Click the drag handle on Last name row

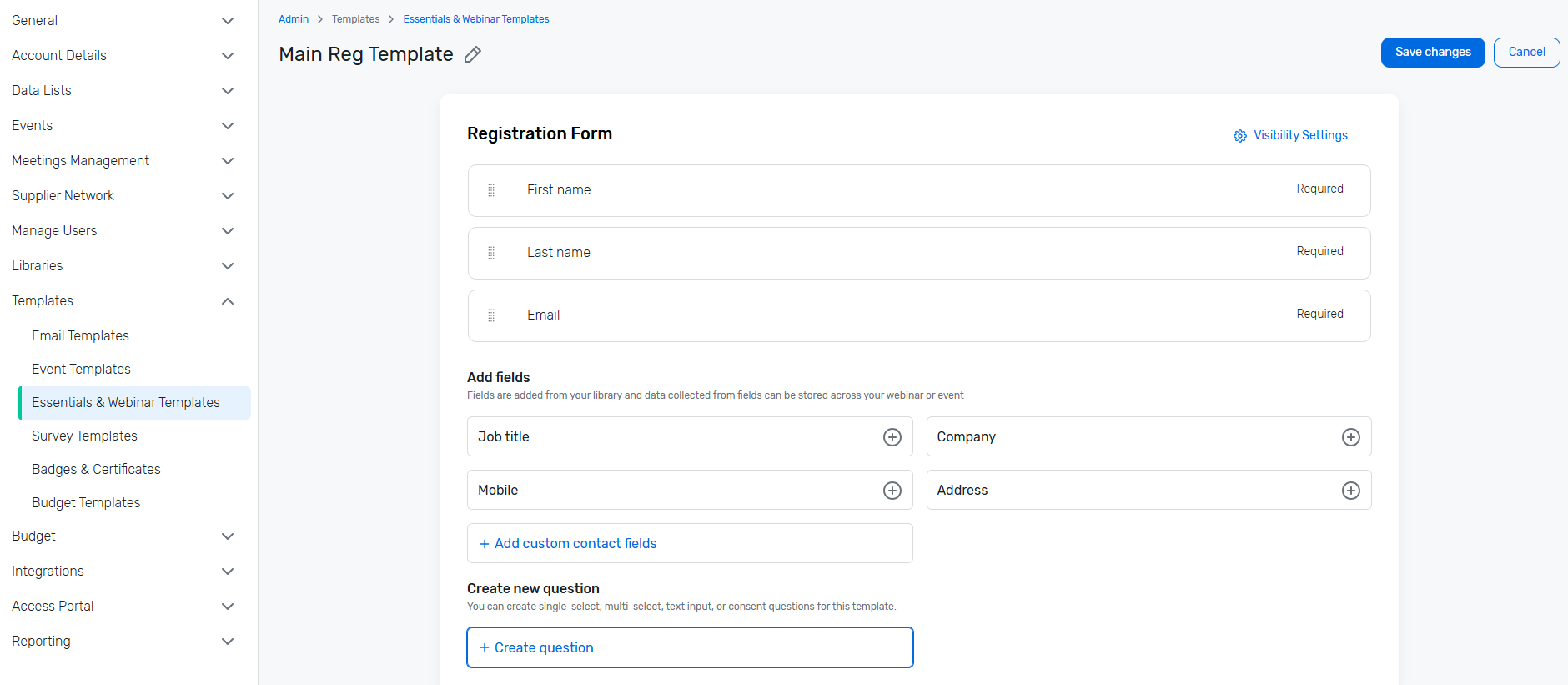pyautogui.click(x=491, y=253)
